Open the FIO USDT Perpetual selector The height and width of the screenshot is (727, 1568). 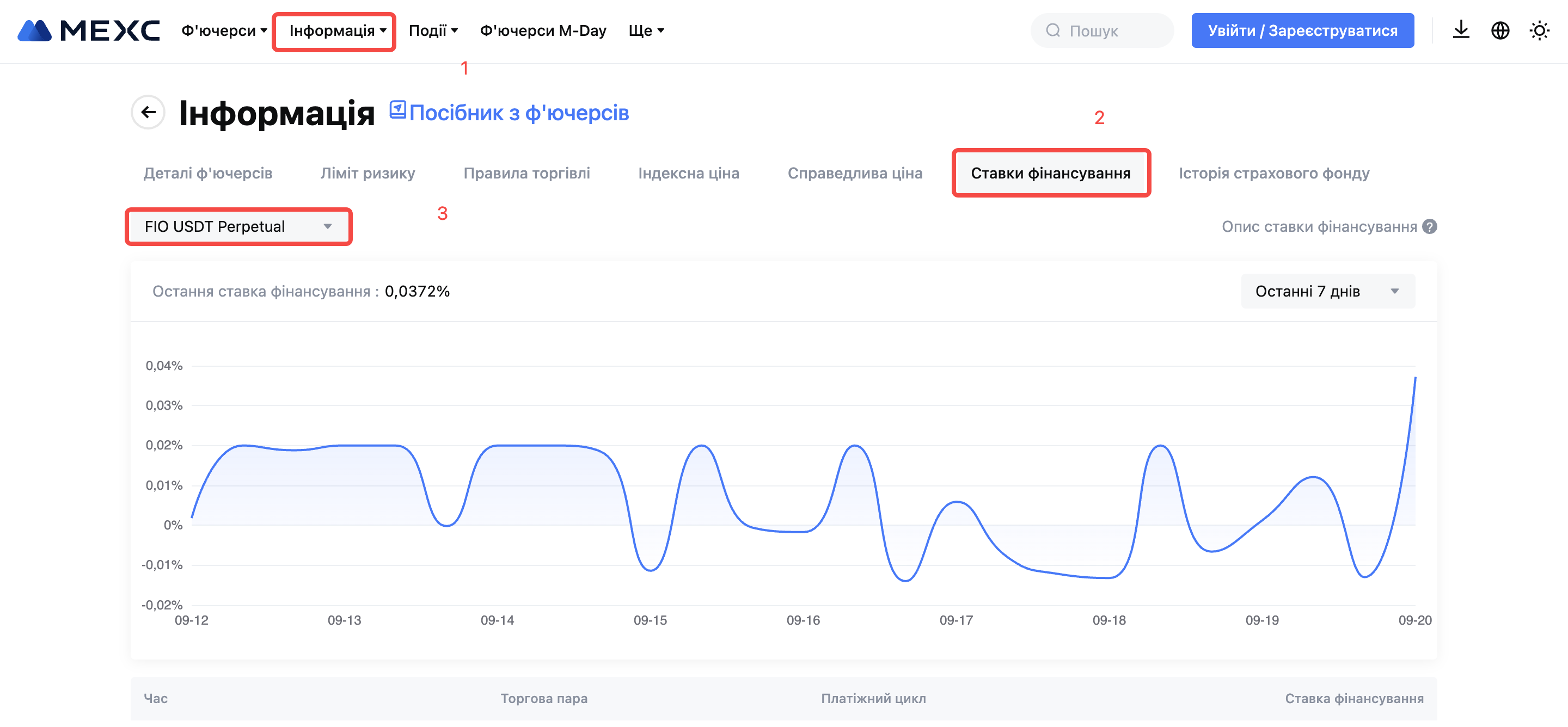238,227
